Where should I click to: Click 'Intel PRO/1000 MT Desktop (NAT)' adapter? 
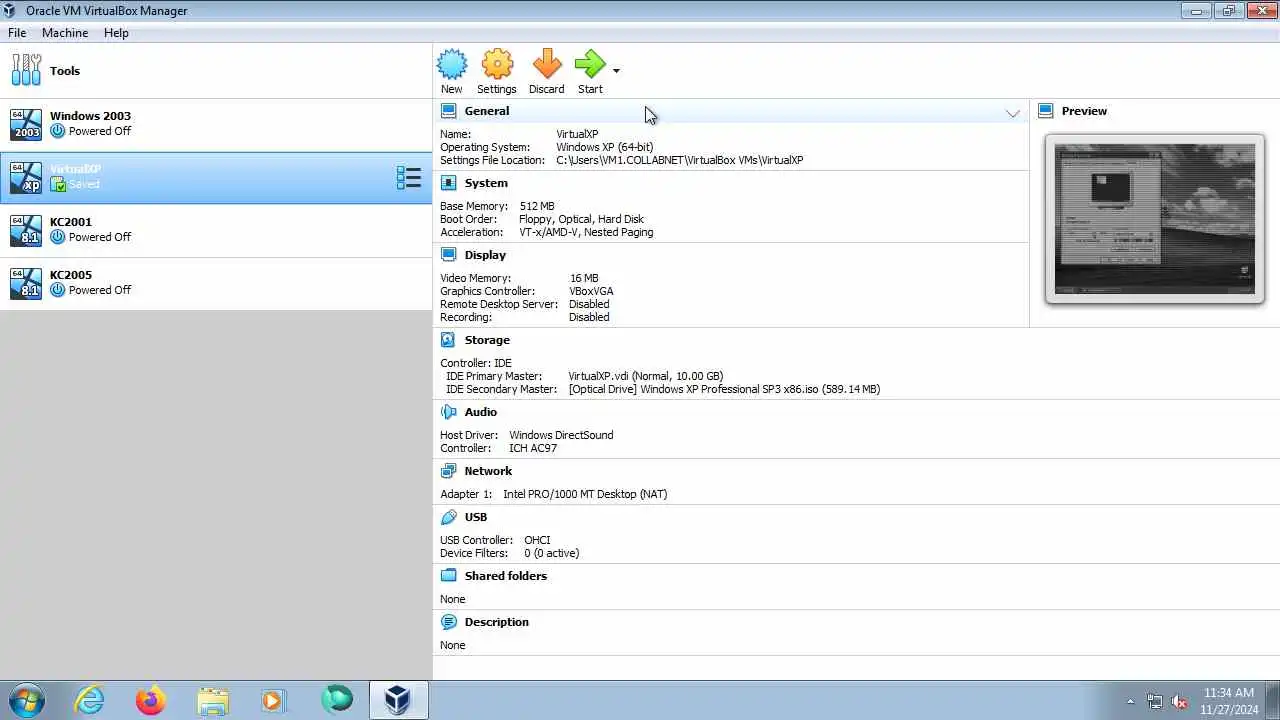(585, 494)
